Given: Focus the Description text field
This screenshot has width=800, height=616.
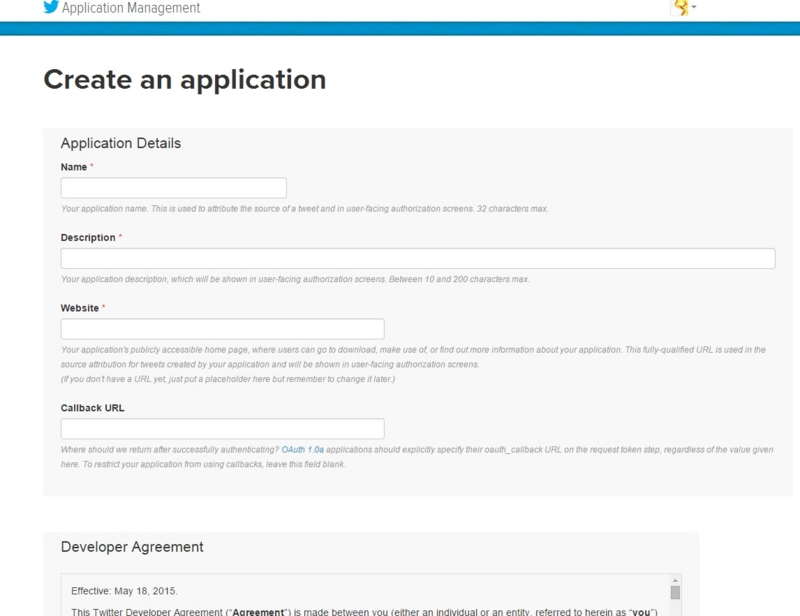Looking at the screenshot, I should point(418,258).
